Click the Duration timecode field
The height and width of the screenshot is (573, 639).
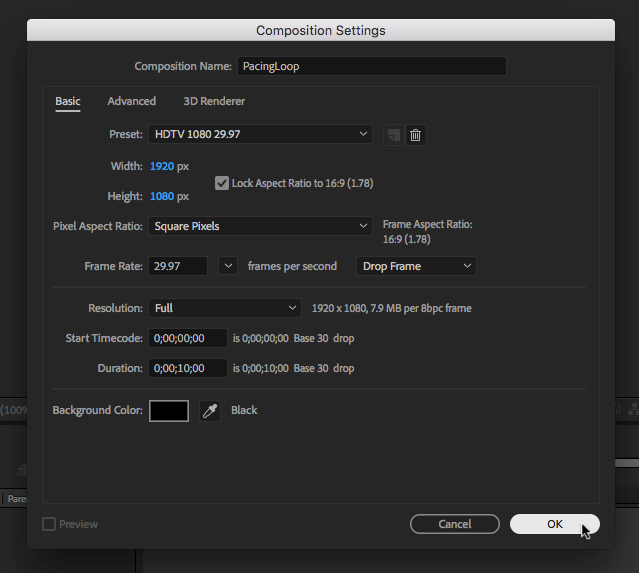click(x=188, y=368)
